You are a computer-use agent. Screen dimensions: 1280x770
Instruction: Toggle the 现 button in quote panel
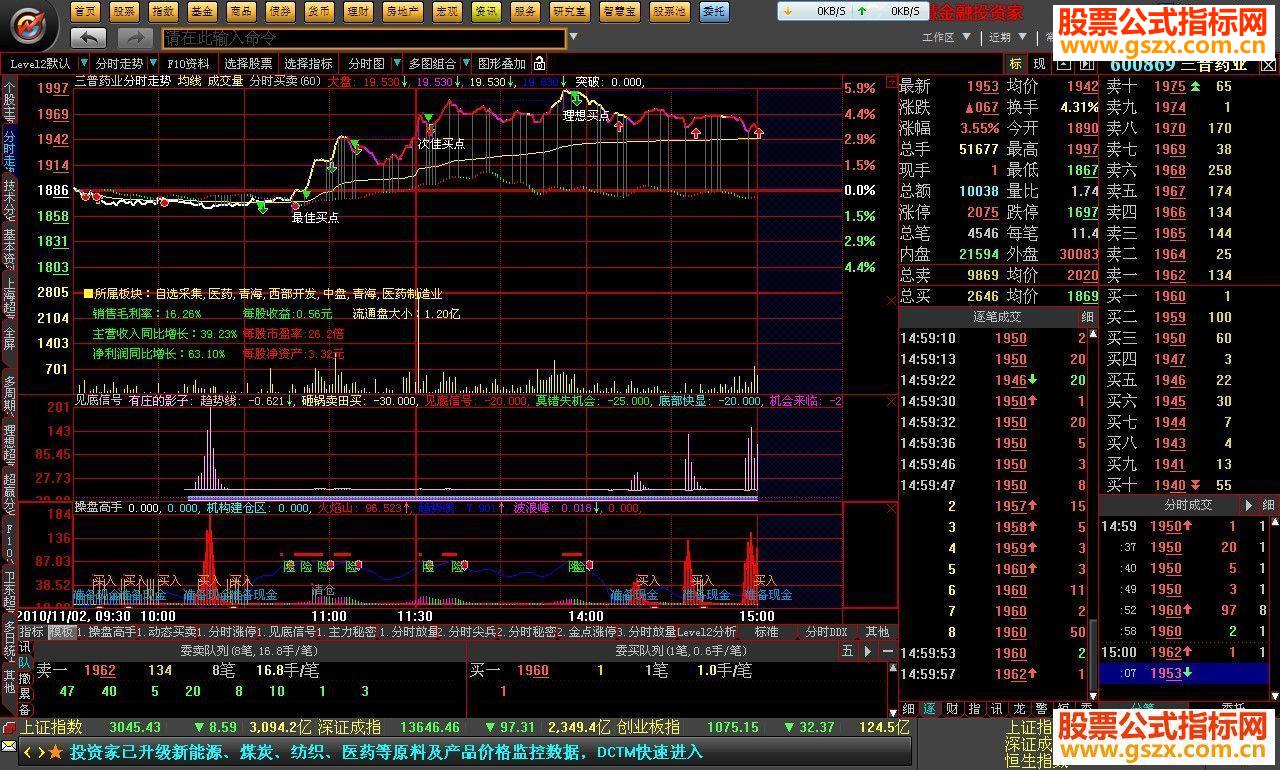1039,64
